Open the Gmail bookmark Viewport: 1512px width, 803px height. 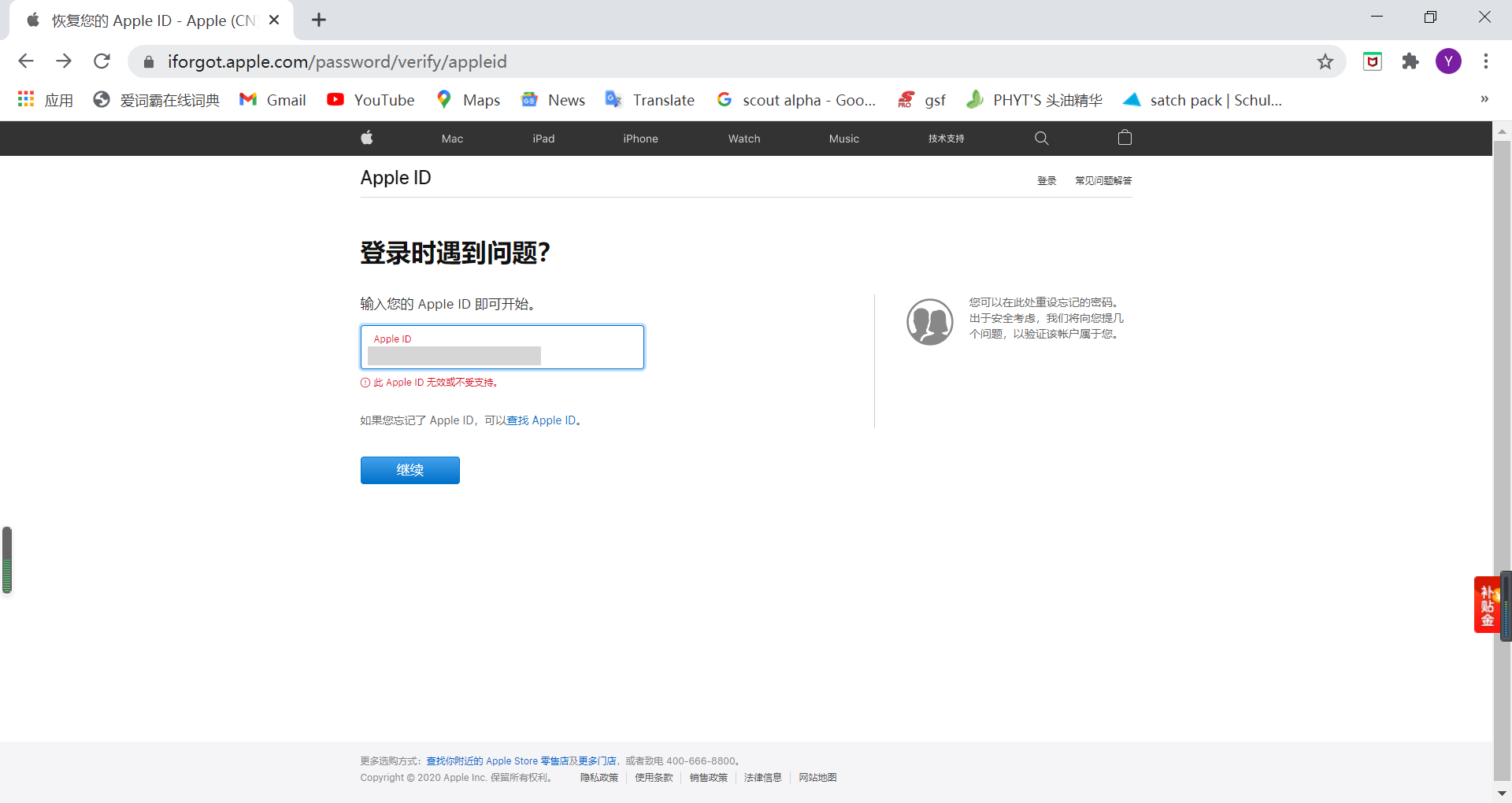[272, 100]
